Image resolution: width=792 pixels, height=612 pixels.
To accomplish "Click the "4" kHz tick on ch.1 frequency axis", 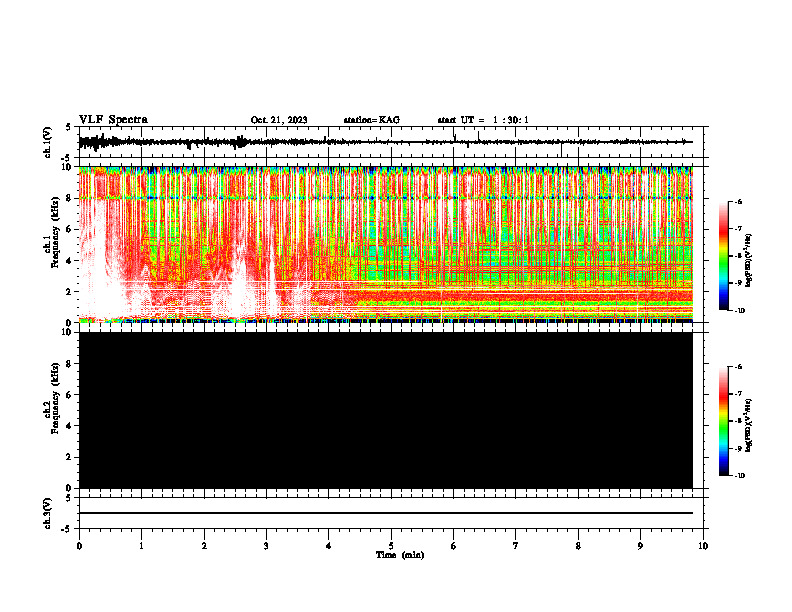I will (x=70, y=261).
